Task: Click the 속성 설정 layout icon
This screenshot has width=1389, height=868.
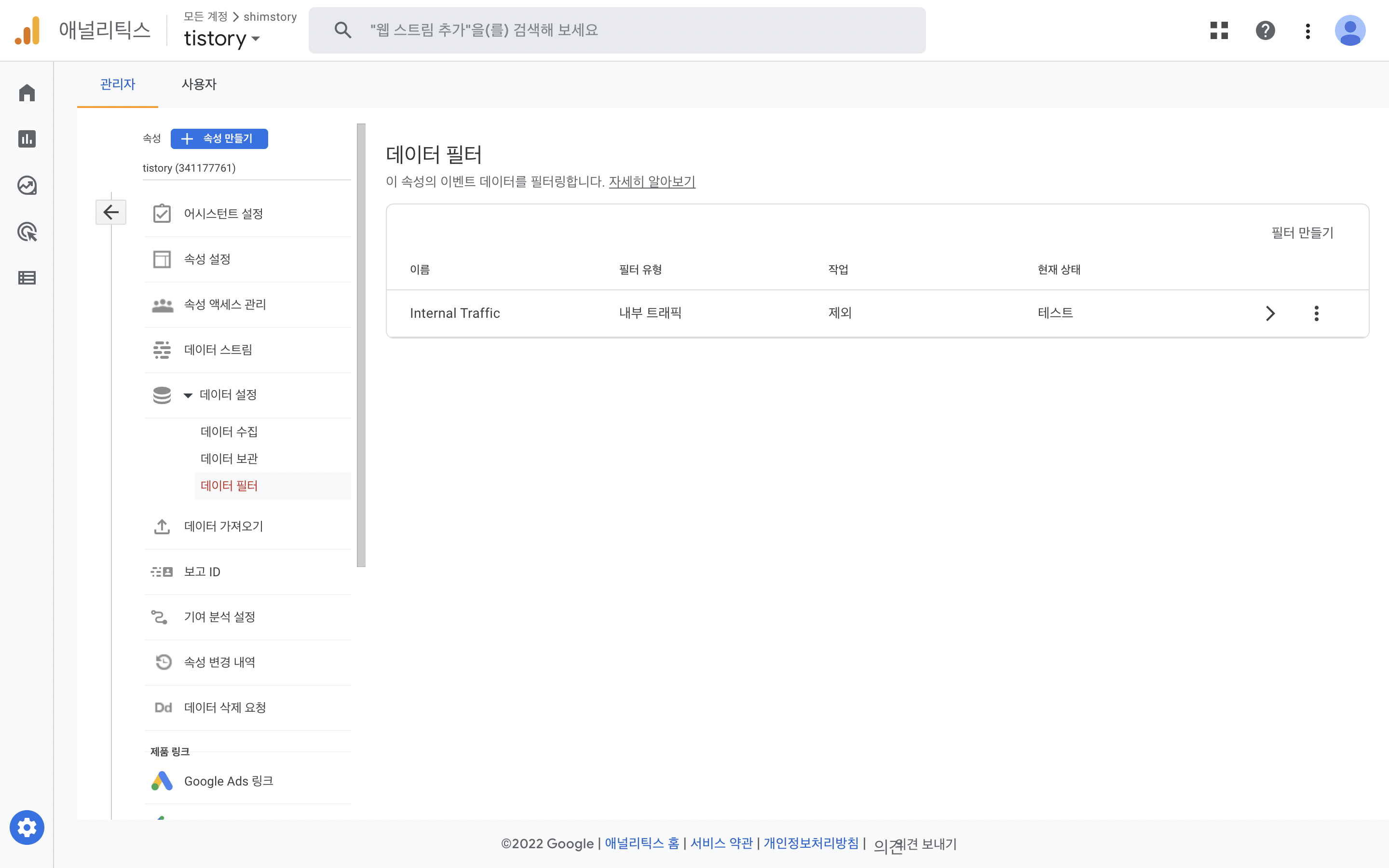Action: (162, 259)
